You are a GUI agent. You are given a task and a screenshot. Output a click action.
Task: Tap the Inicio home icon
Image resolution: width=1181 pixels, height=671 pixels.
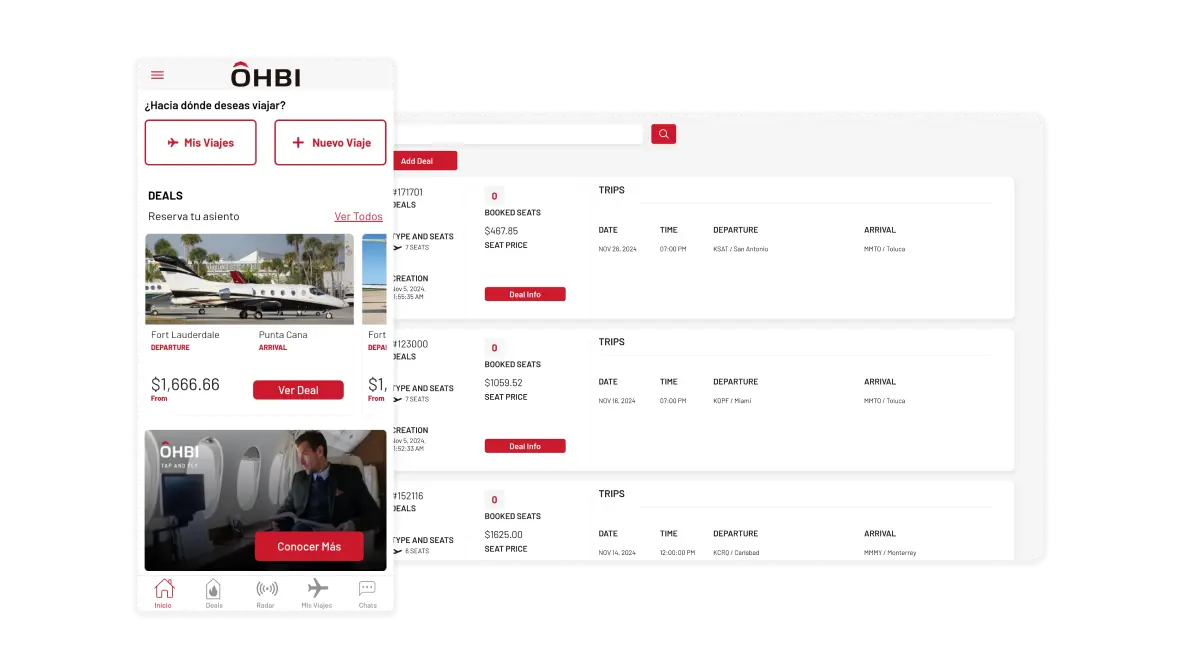click(164, 592)
